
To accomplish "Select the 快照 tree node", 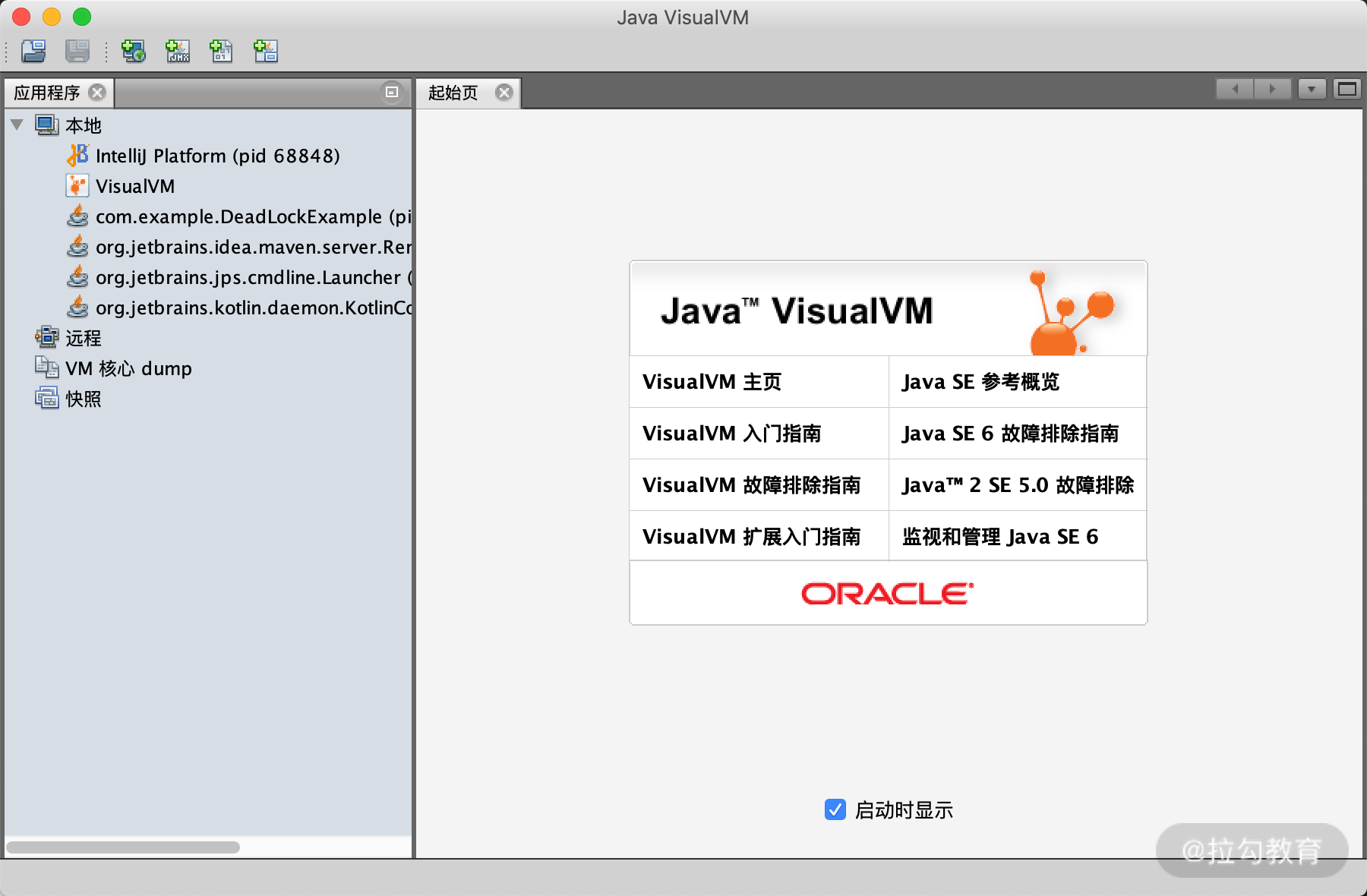I will 83,399.
